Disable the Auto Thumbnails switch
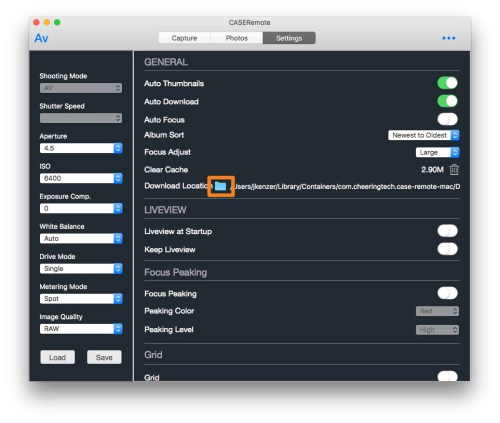The height and width of the screenshot is (423, 500). 447,83
